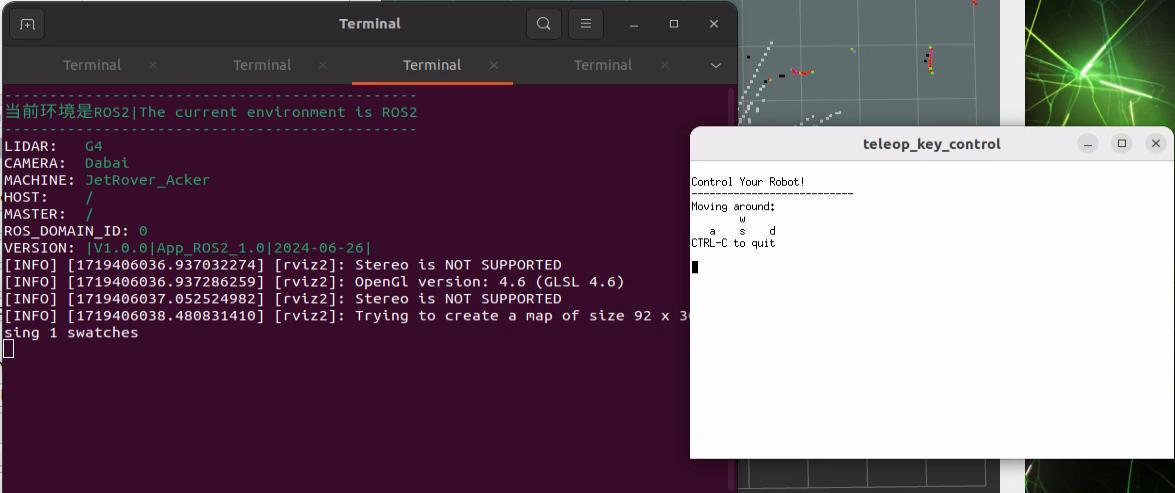Click the teleop window text cursor block
Screen dimensions: 1175x493
tap(695, 267)
